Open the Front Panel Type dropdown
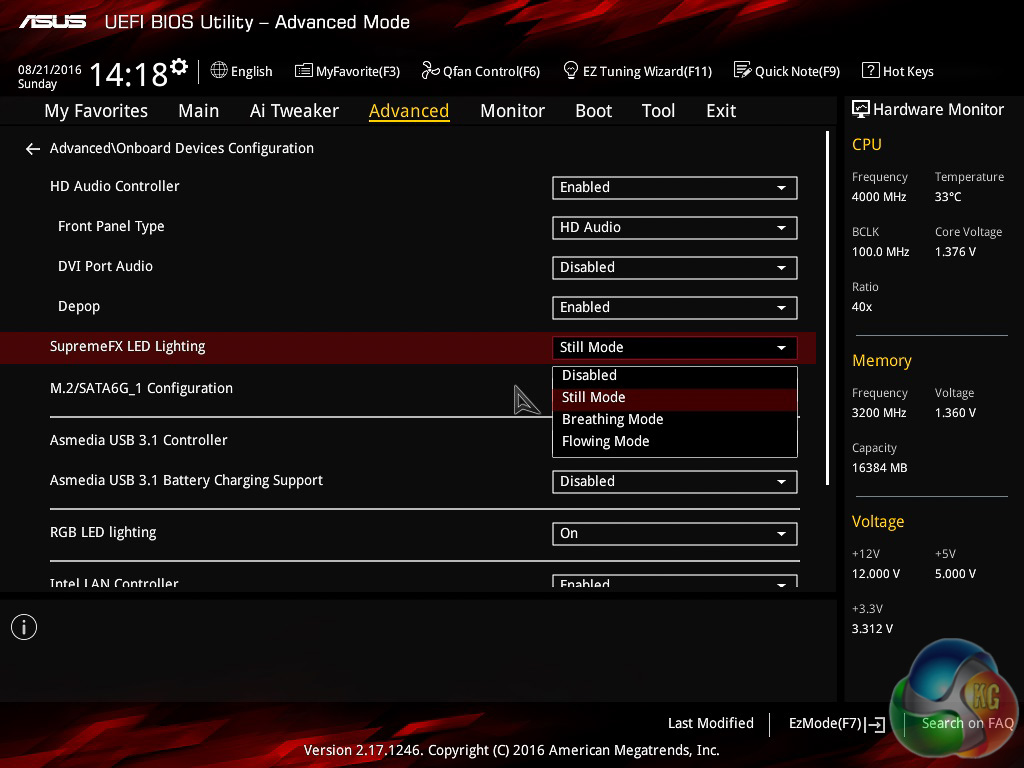Image resolution: width=1024 pixels, height=768 pixels. tap(675, 228)
